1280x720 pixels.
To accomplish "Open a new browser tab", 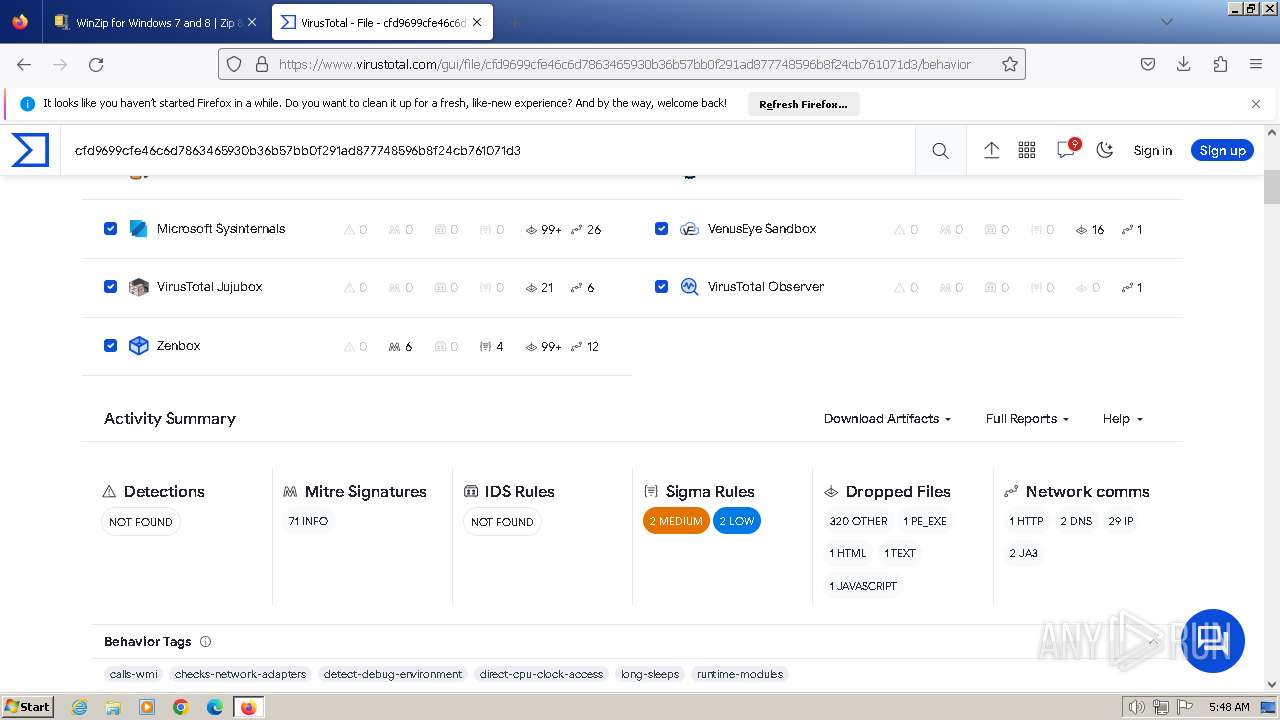I will pos(514,22).
